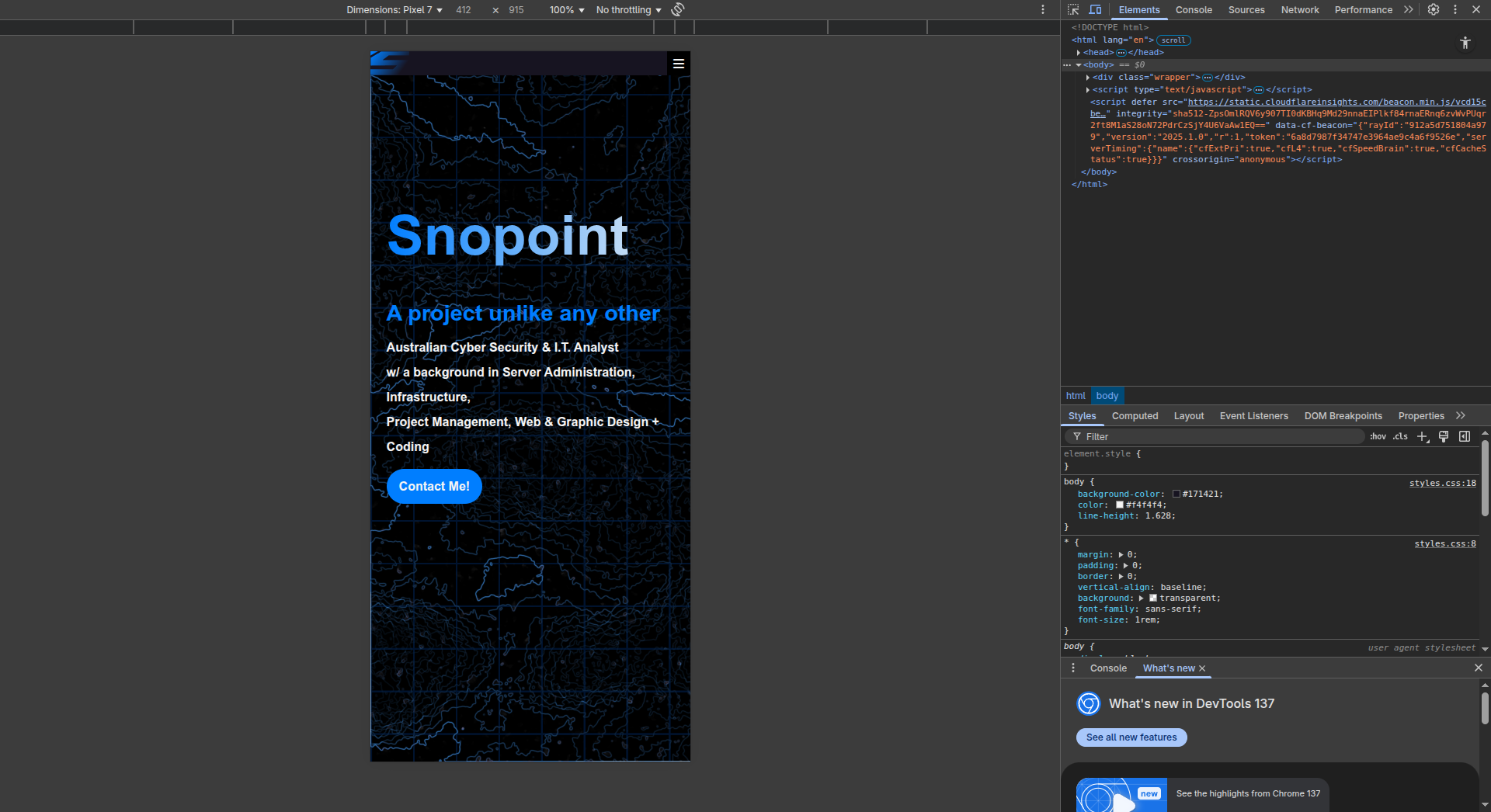Screen dimensions: 1491x812
Task: Click the device width field 412
Action: pyautogui.click(x=464, y=10)
